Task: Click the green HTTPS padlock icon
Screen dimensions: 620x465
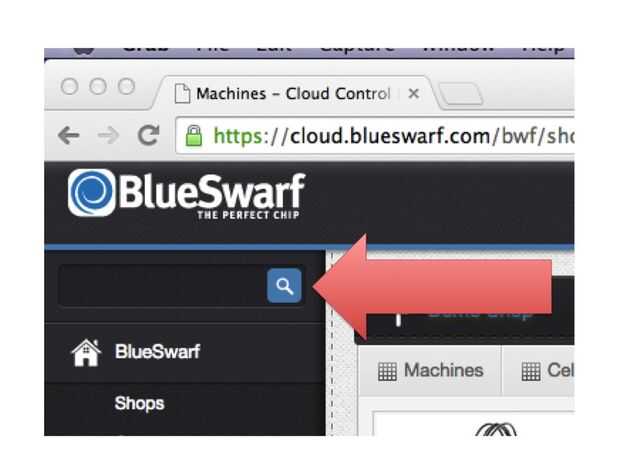Action: (x=194, y=136)
